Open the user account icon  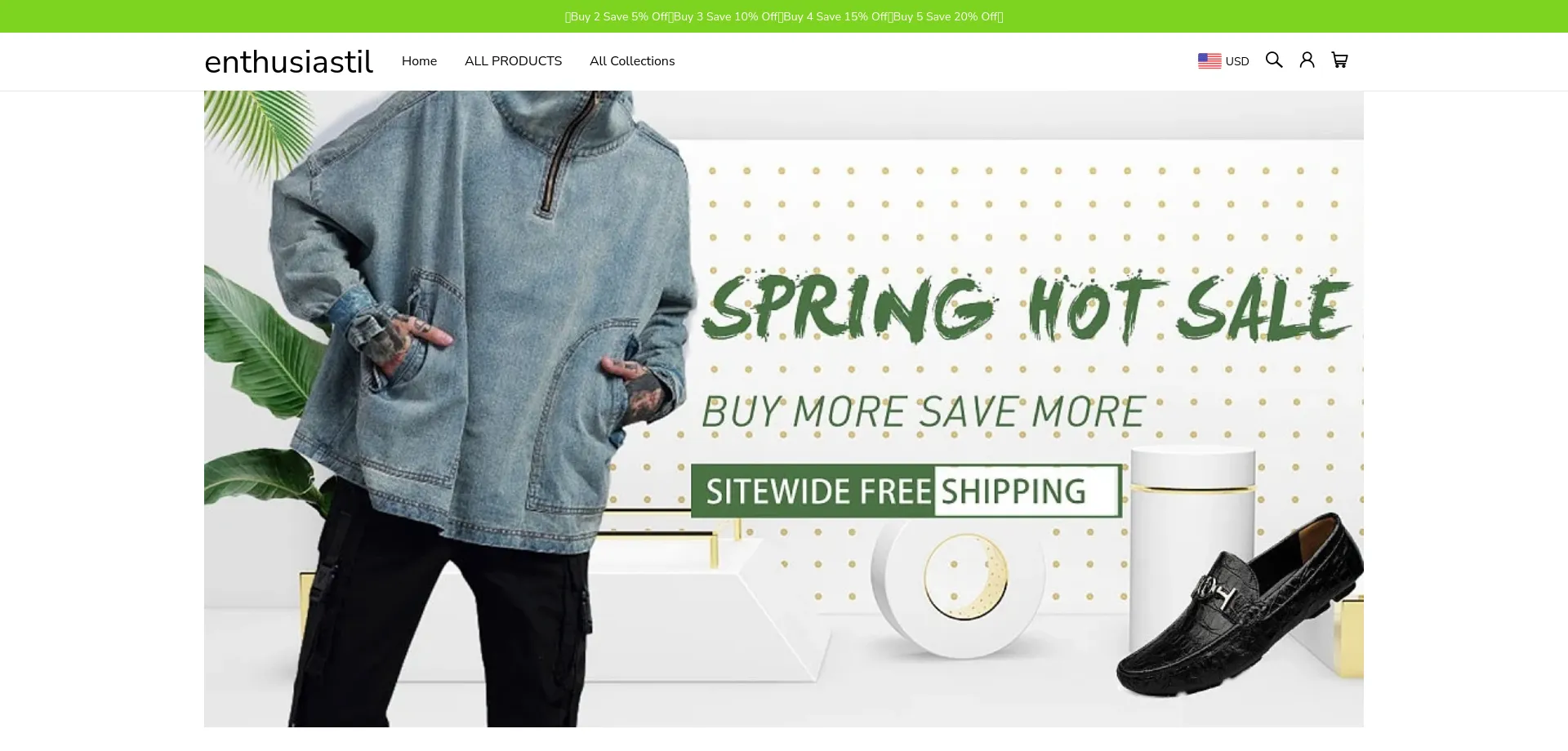click(1307, 60)
